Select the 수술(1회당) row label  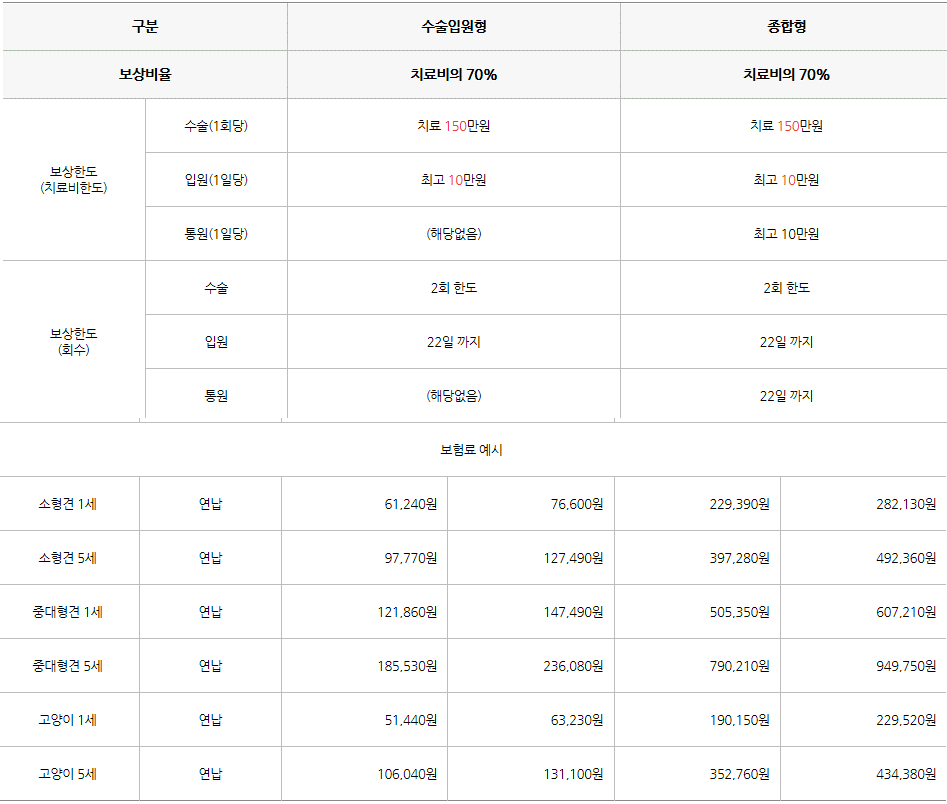(x=216, y=126)
